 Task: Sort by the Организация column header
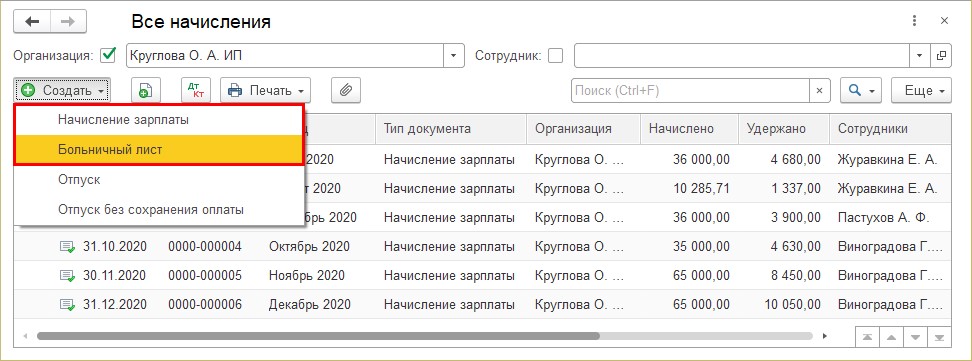(583, 129)
